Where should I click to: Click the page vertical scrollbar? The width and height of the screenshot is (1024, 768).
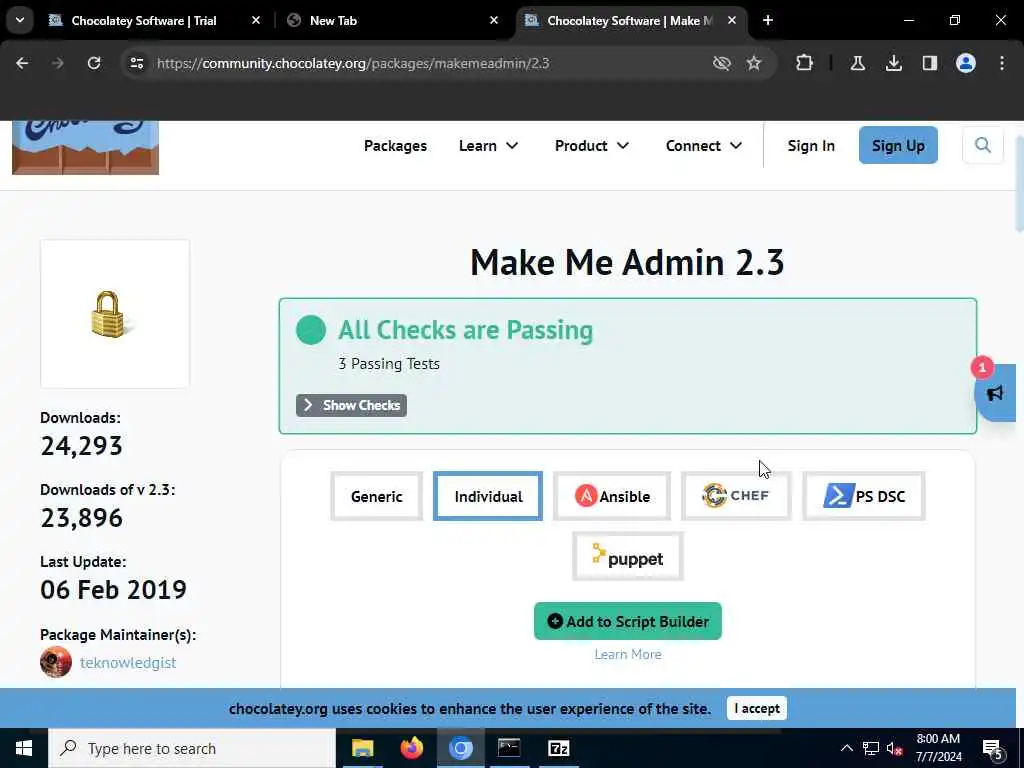tap(1019, 183)
